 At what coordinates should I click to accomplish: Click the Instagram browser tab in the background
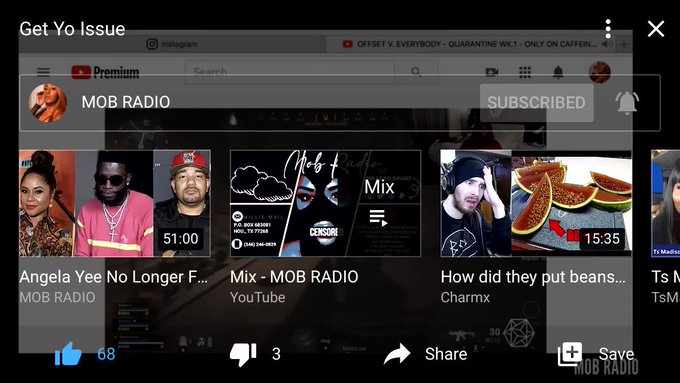coord(172,44)
